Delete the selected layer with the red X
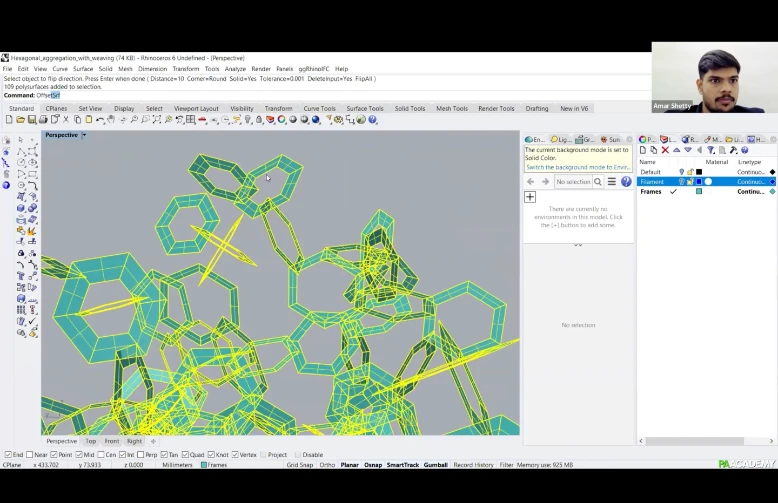 665,150
